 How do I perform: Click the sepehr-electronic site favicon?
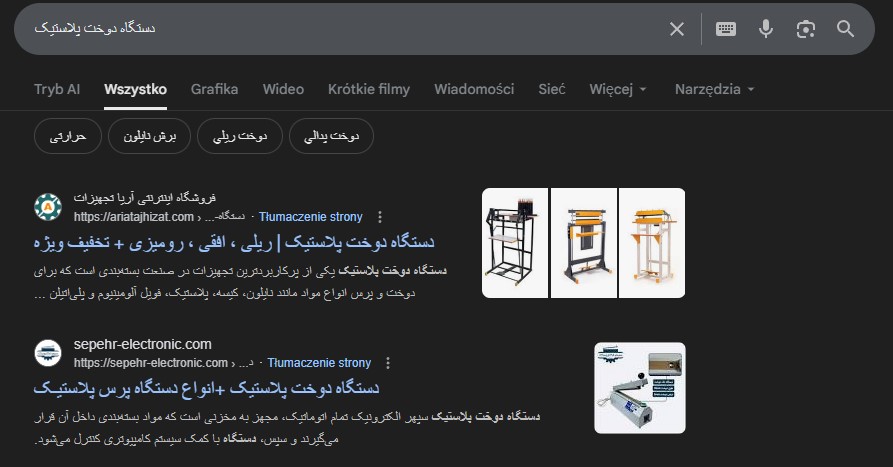click(x=48, y=353)
